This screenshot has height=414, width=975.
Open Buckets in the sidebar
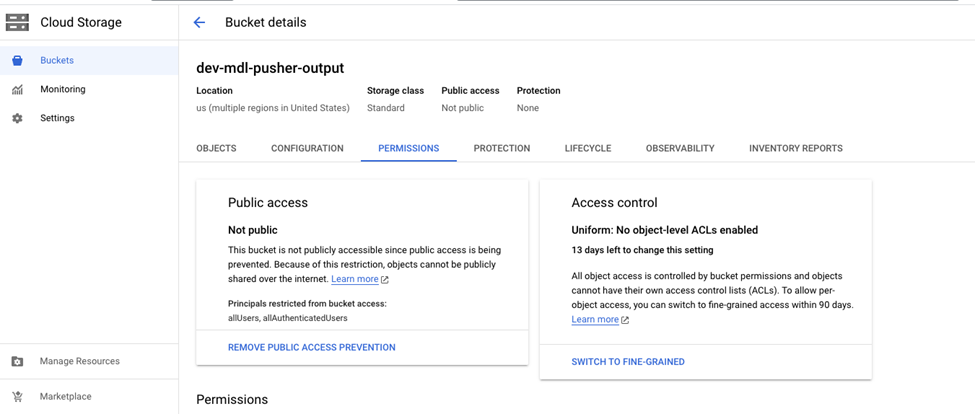coord(89,60)
